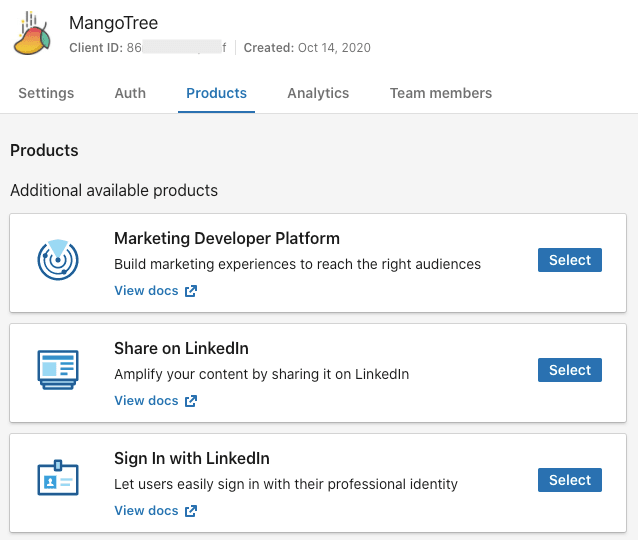Open the Team members tab
Viewport: 638px width, 540px height.
pyautogui.click(x=441, y=93)
